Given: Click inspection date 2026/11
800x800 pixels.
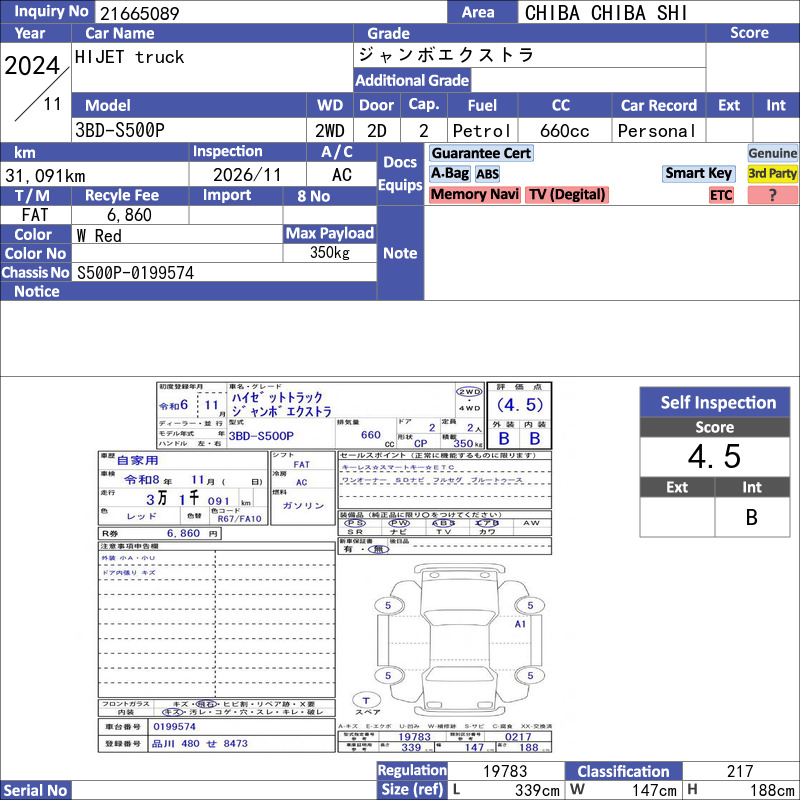Looking at the screenshot, I should click(247, 175).
